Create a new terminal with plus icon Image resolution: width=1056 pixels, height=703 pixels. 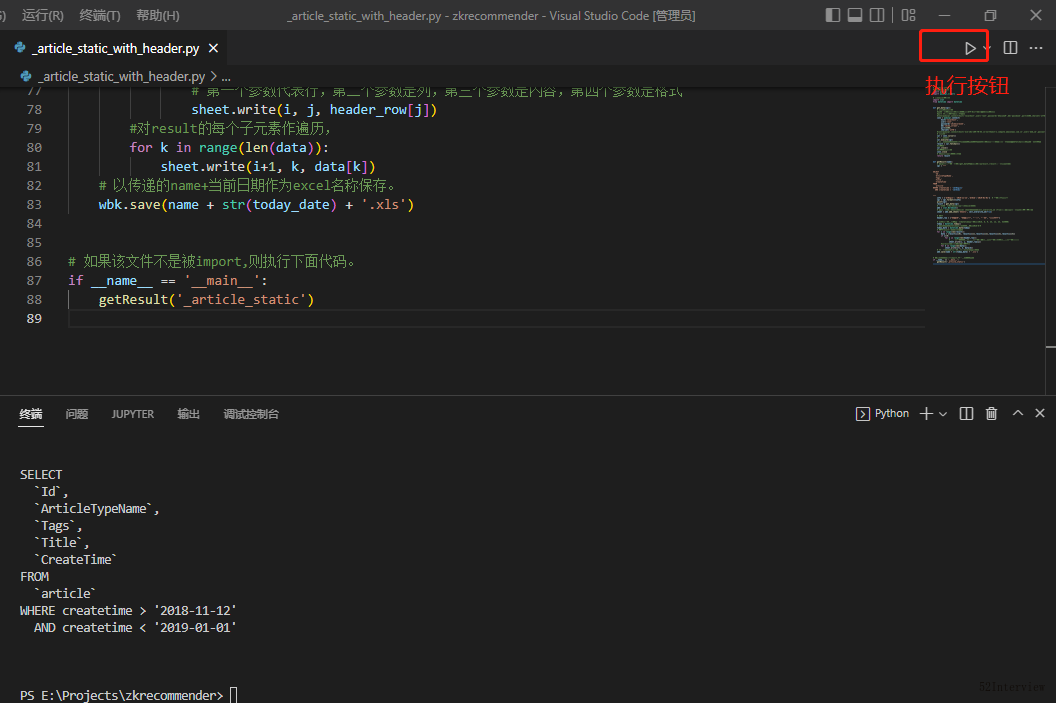[926, 413]
